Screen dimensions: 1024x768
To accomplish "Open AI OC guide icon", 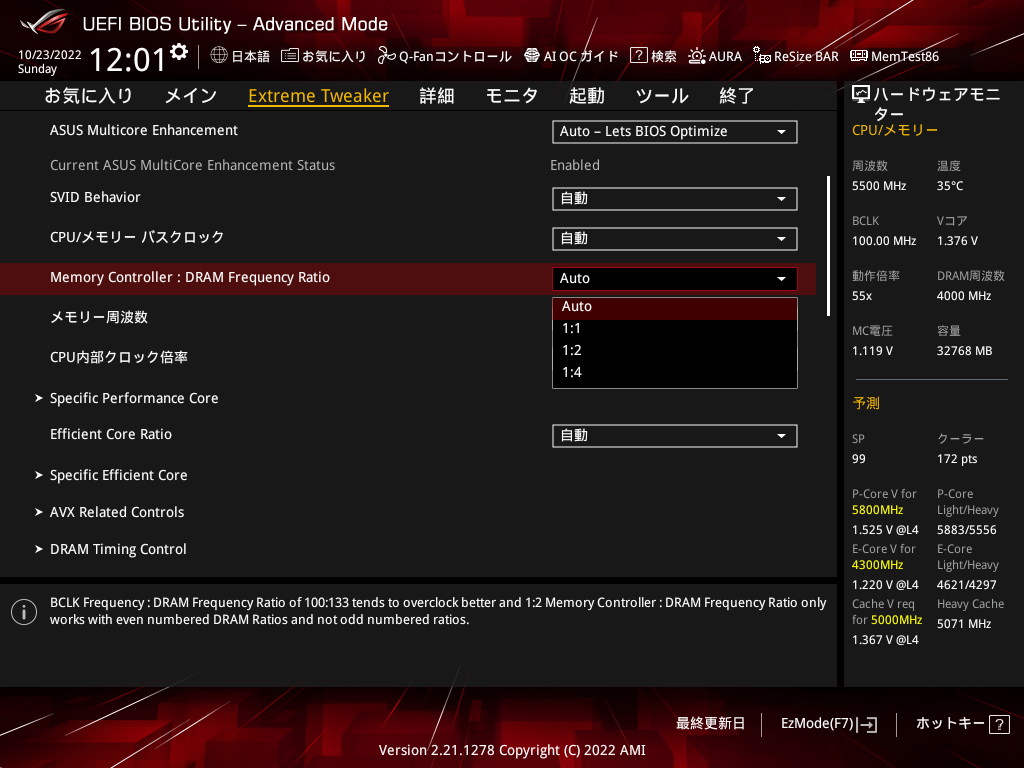I will pyautogui.click(x=532, y=56).
